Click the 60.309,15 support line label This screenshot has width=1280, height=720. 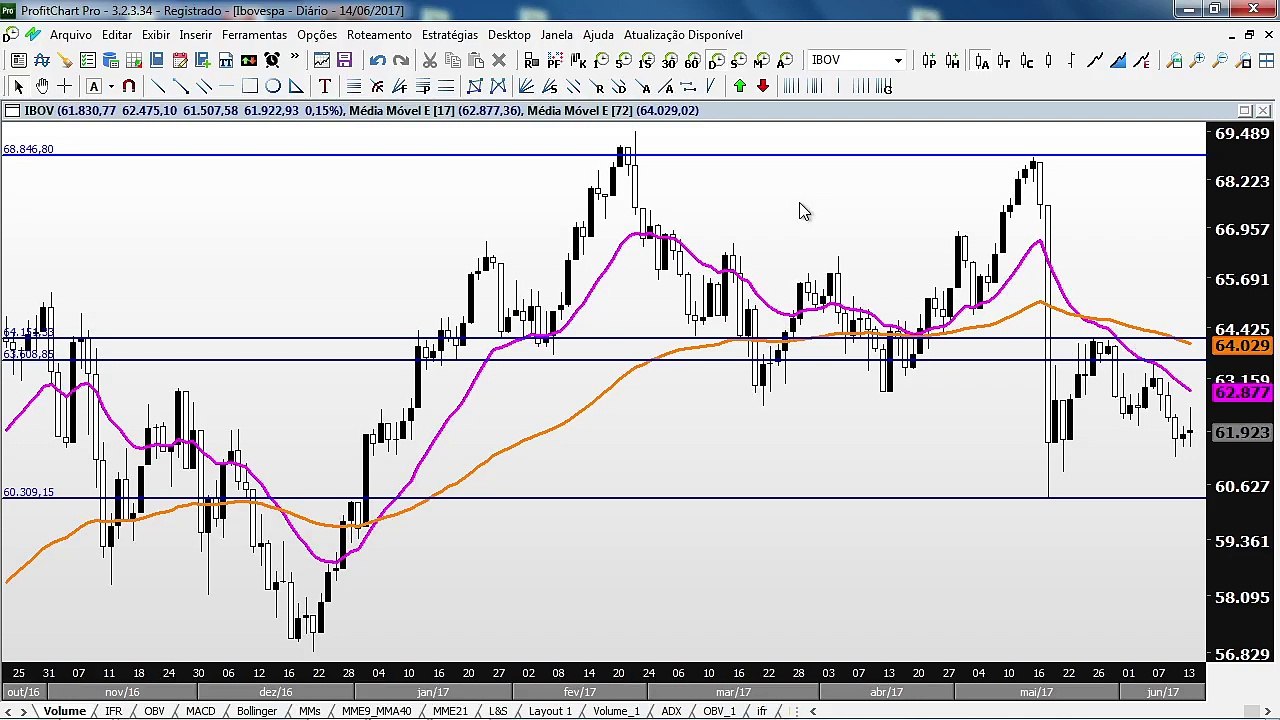tap(28, 492)
